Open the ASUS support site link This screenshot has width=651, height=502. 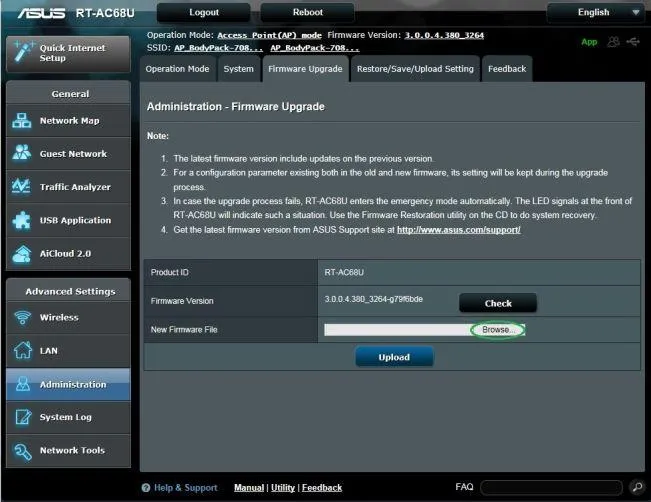[x=458, y=230]
